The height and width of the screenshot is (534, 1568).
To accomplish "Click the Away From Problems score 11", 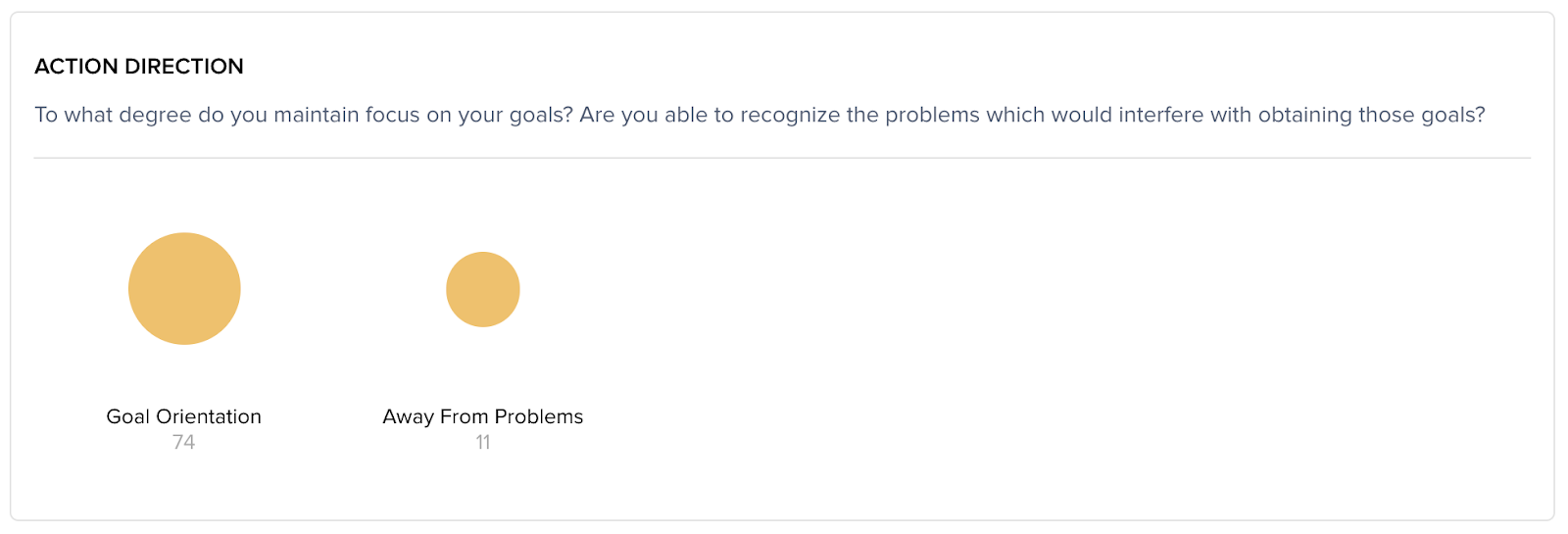I will 482,442.
